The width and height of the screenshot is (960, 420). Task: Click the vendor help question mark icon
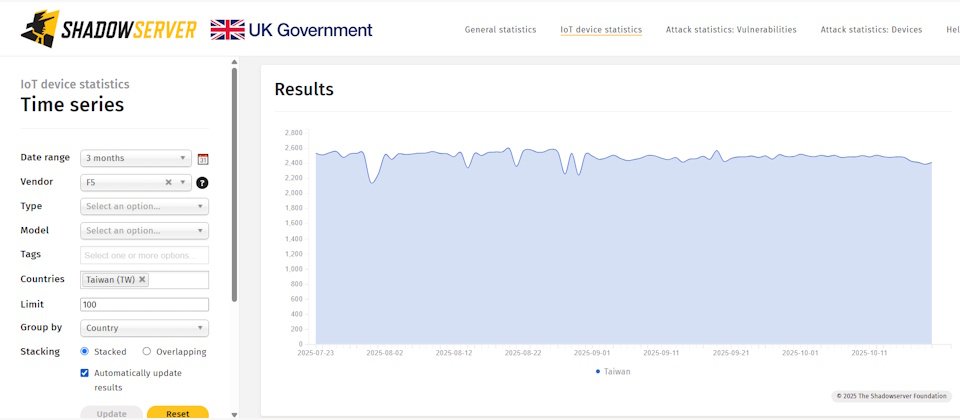(202, 183)
